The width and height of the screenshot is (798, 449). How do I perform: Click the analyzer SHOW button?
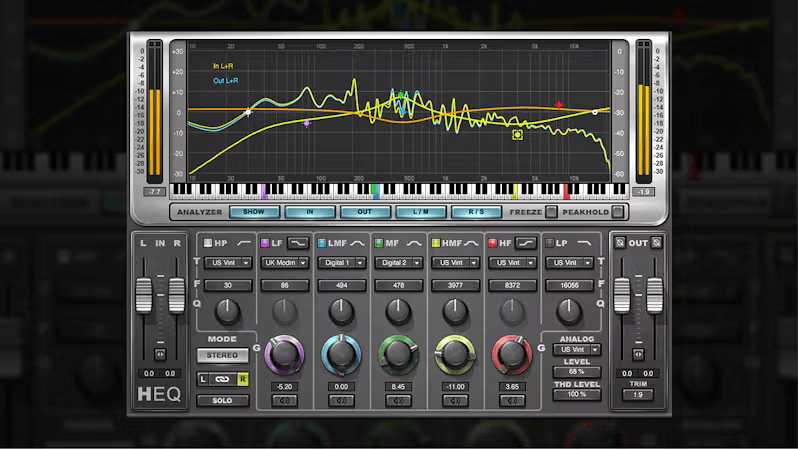(254, 212)
